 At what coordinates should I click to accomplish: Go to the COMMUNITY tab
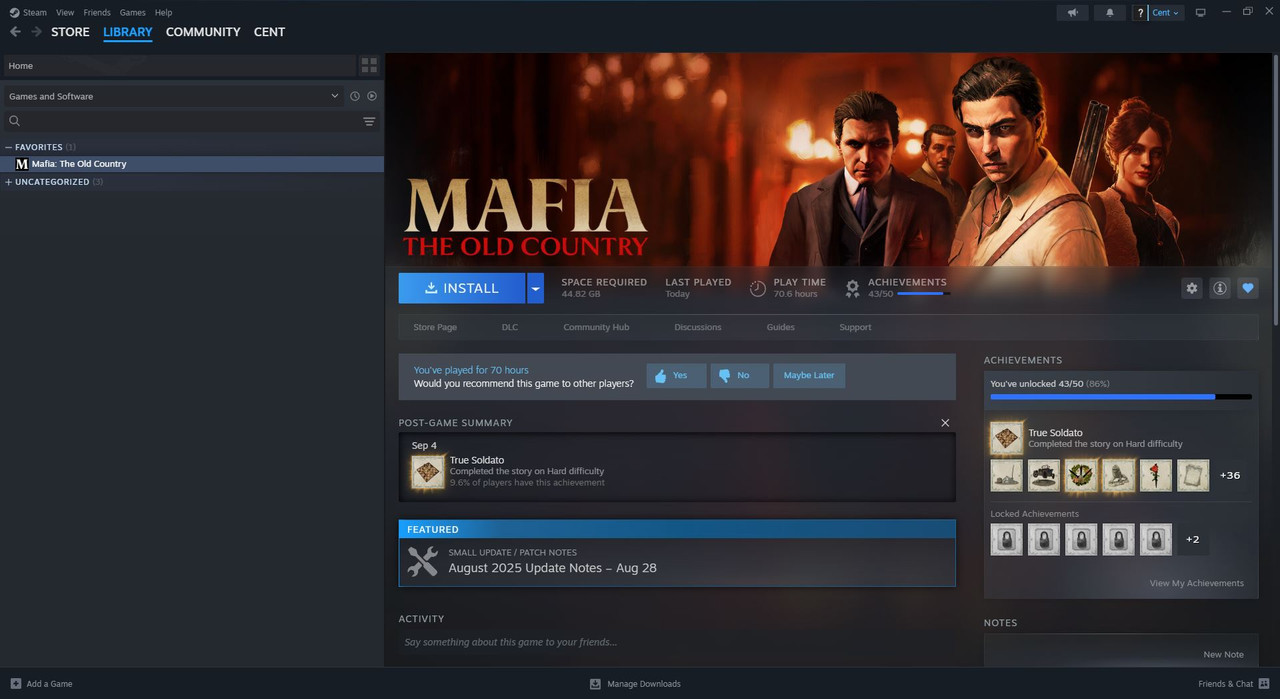point(203,32)
